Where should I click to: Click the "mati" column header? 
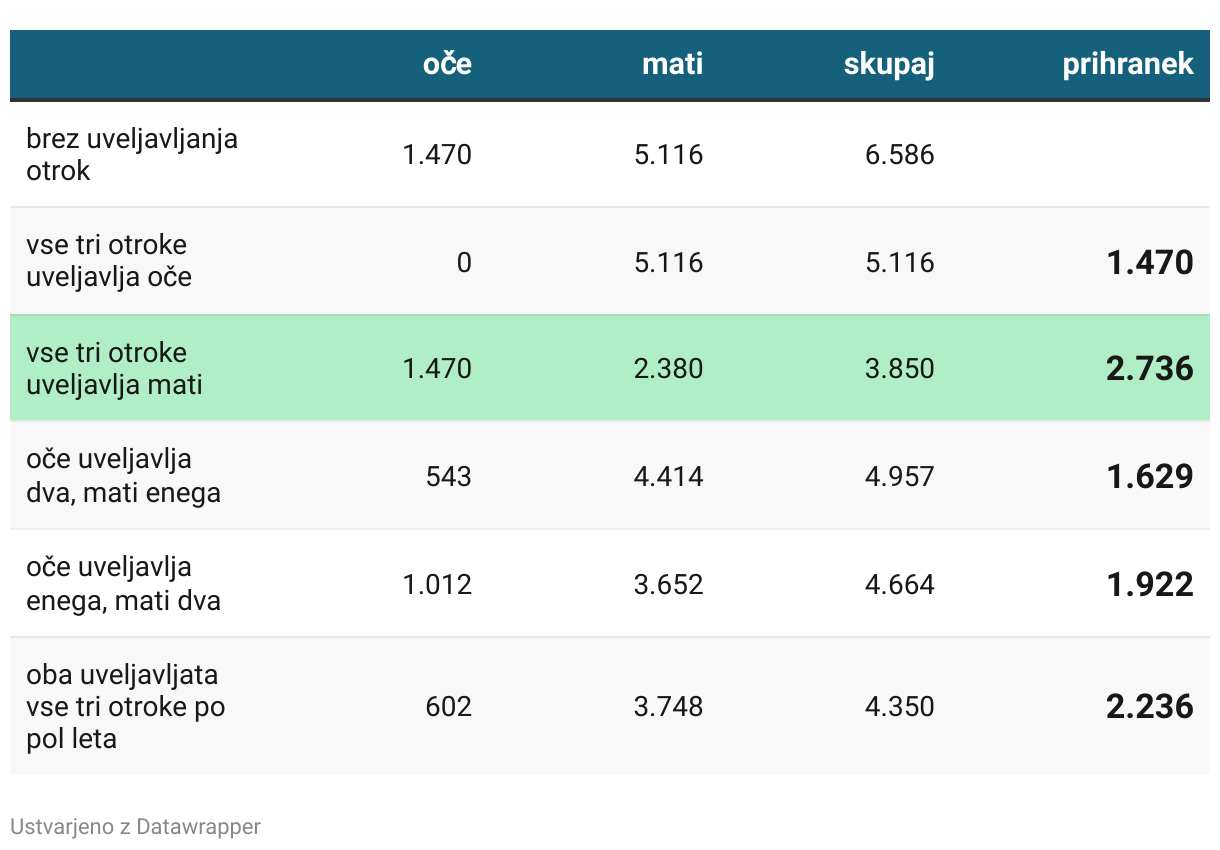672,64
